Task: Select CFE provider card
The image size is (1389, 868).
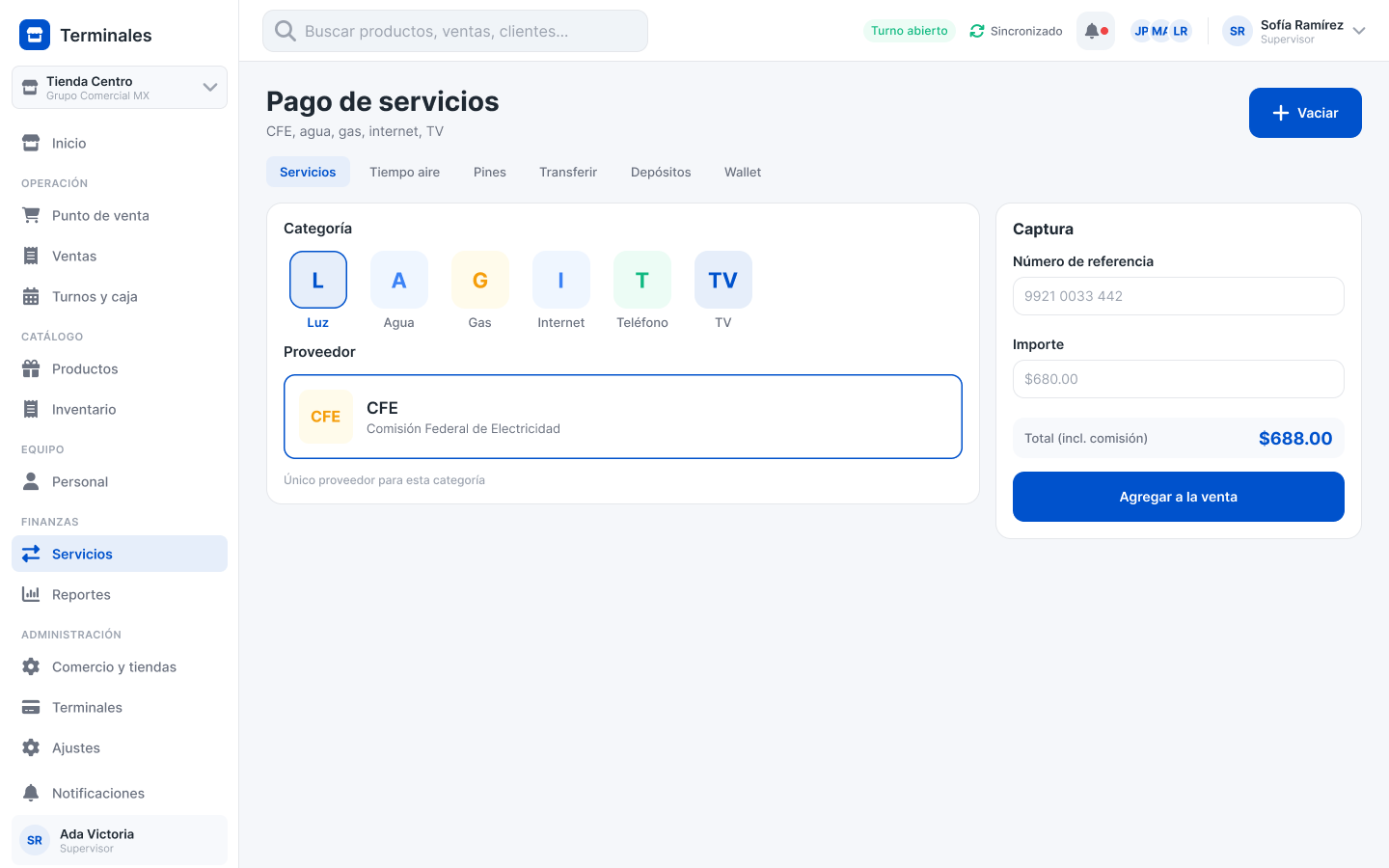Action: pos(623,417)
